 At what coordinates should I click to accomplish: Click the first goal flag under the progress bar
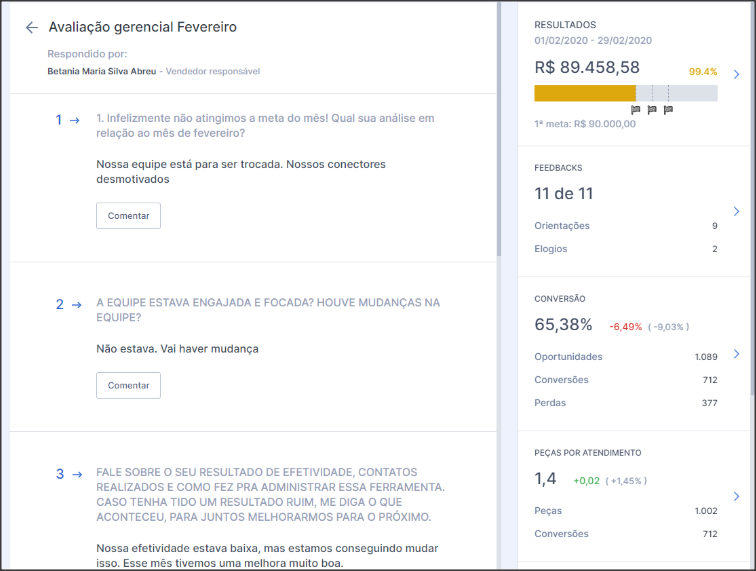coord(636,110)
